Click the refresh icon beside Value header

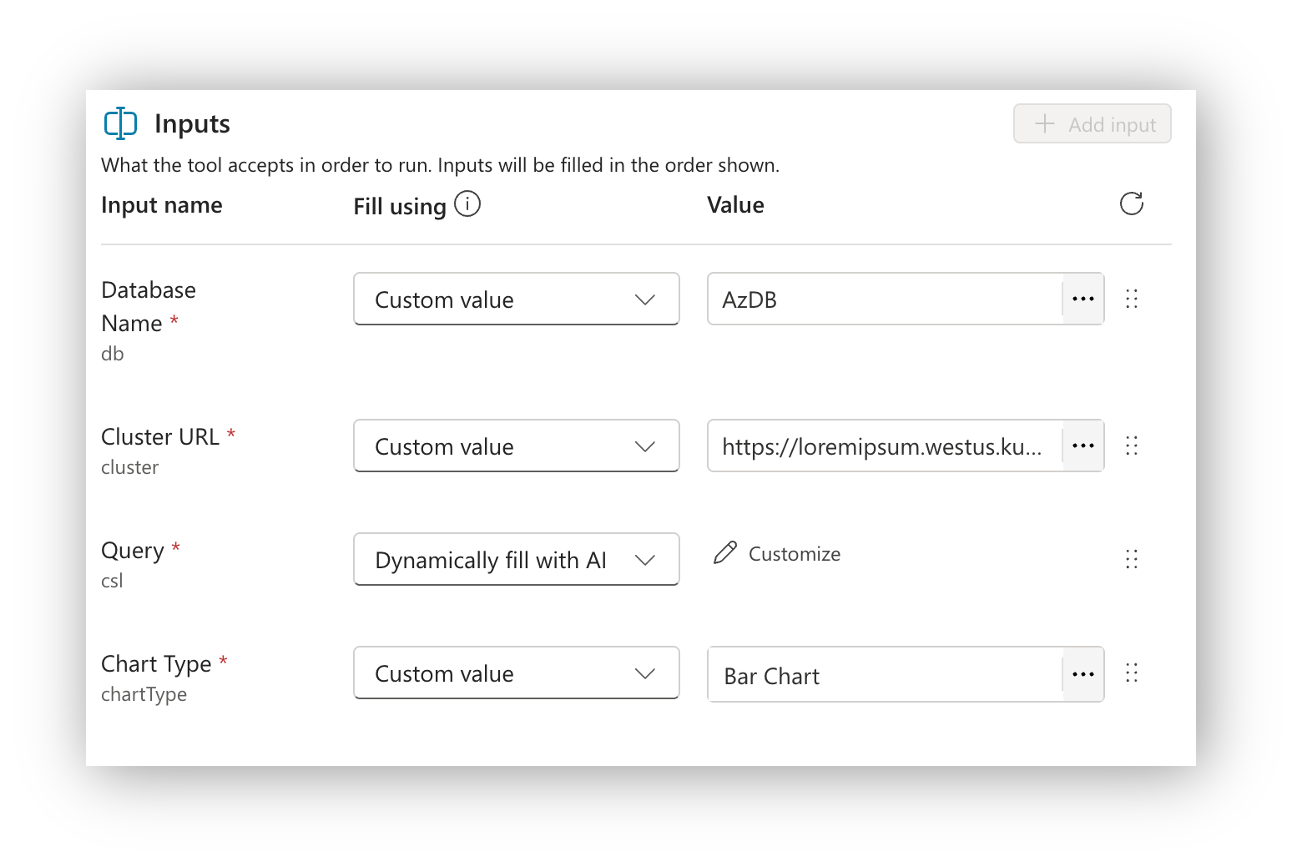(1131, 204)
